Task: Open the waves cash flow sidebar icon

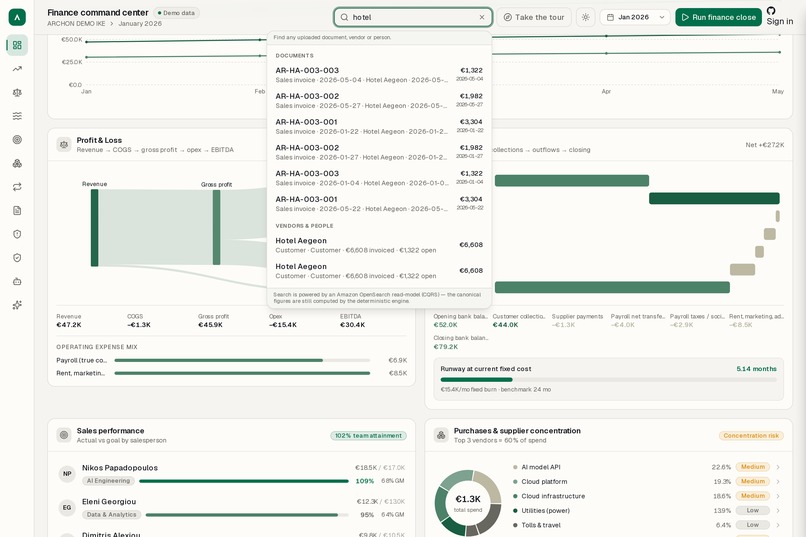Action: click(x=17, y=116)
